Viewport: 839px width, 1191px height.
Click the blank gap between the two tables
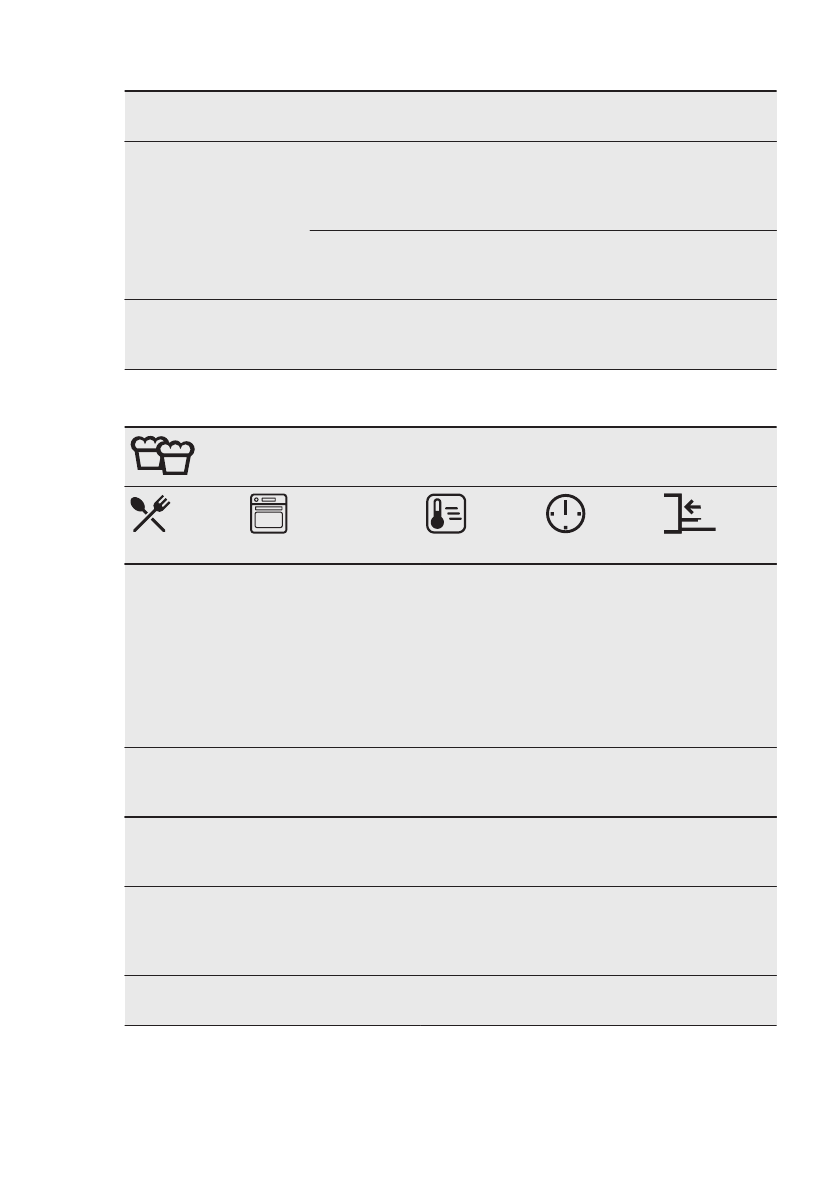click(x=450, y=398)
